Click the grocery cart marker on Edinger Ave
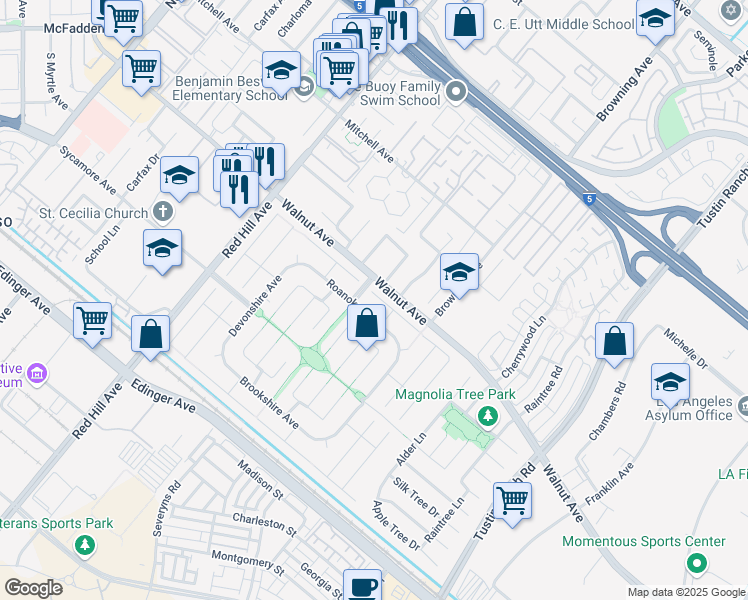The width and height of the screenshot is (748, 600). 93,322
